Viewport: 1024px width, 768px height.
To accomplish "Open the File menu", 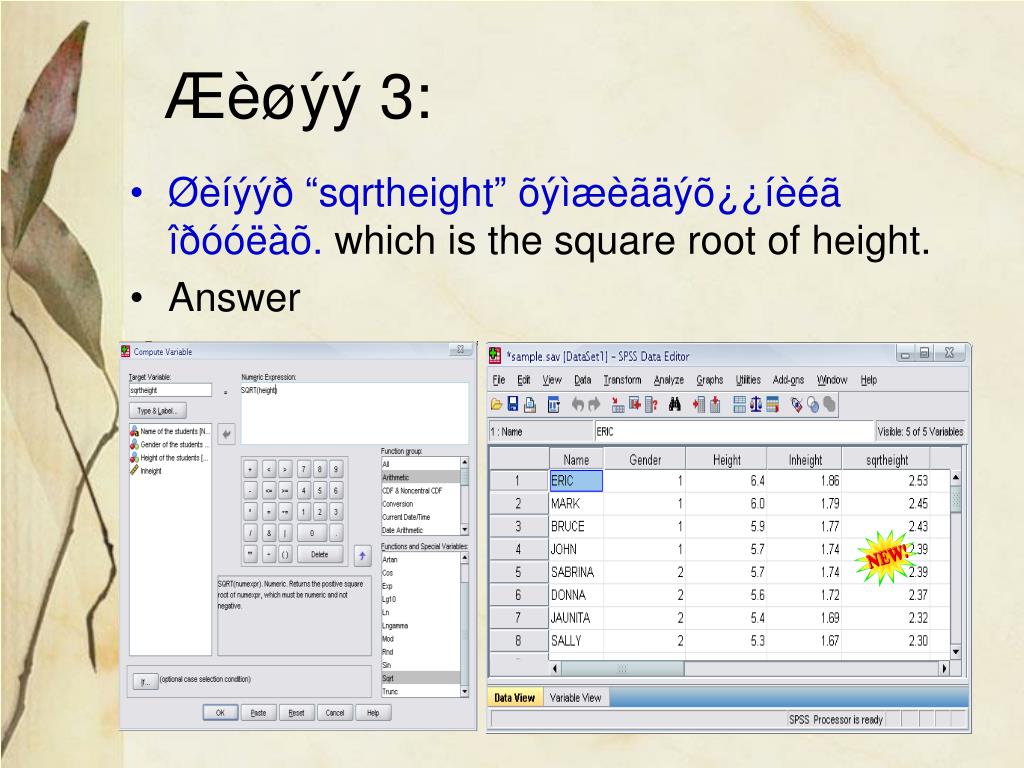I will tap(499, 380).
